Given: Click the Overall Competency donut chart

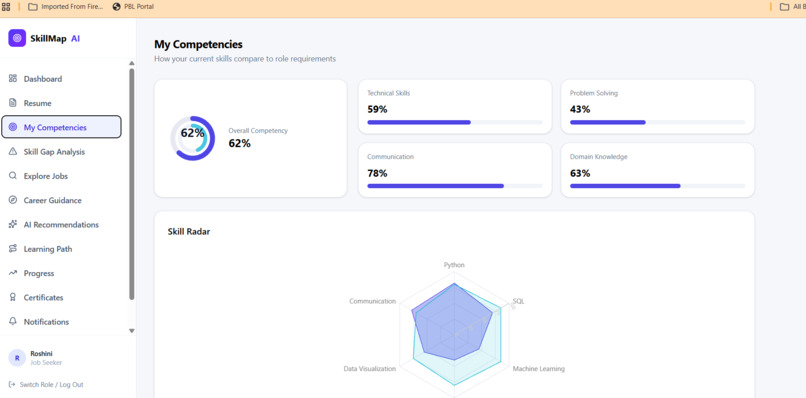Looking at the screenshot, I should pos(192,138).
